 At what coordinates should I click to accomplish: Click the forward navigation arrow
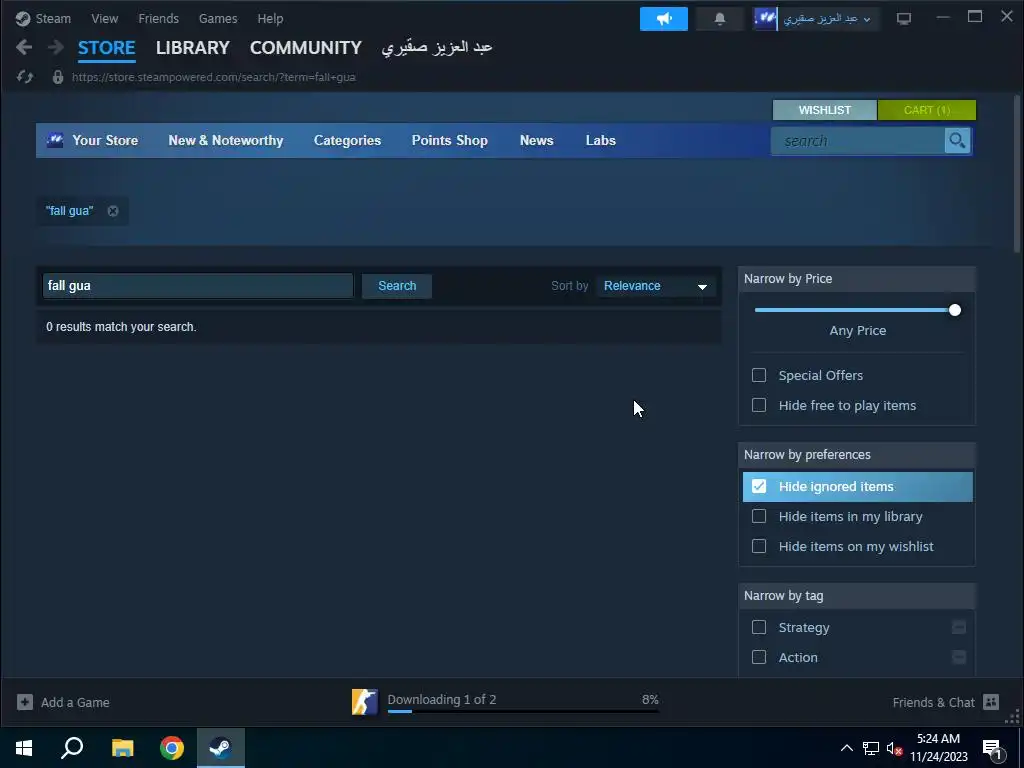click(x=56, y=47)
